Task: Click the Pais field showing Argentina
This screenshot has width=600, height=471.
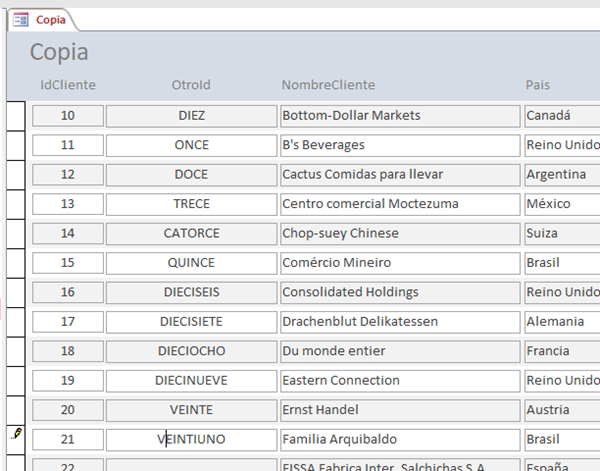Action: [x=562, y=174]
